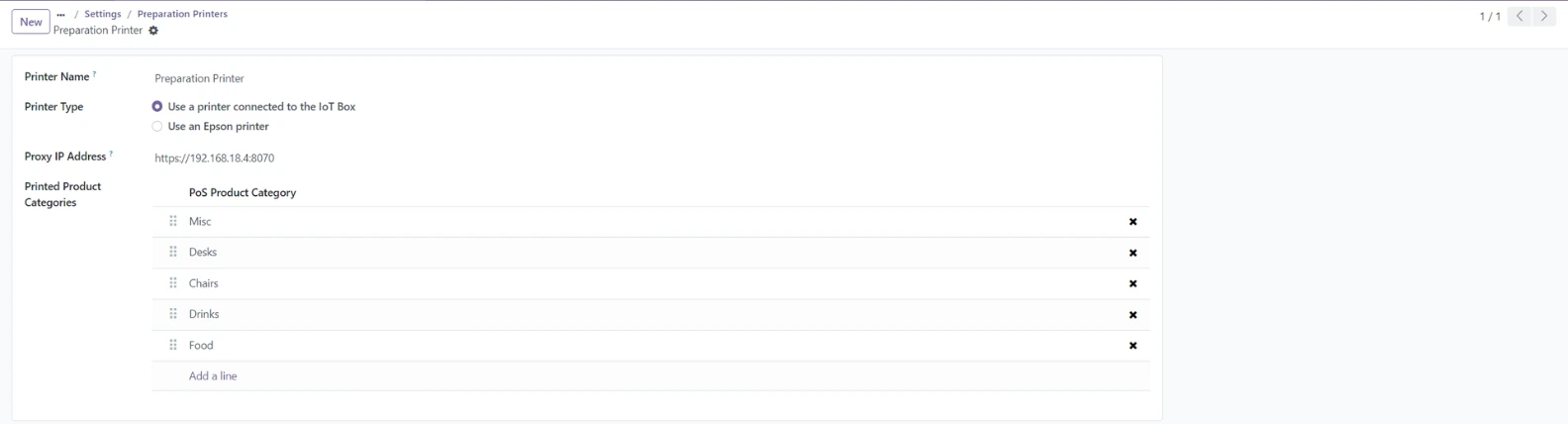Create a New printer record
The width and height of the screenshot is (1568, 424).
(31, 22)
